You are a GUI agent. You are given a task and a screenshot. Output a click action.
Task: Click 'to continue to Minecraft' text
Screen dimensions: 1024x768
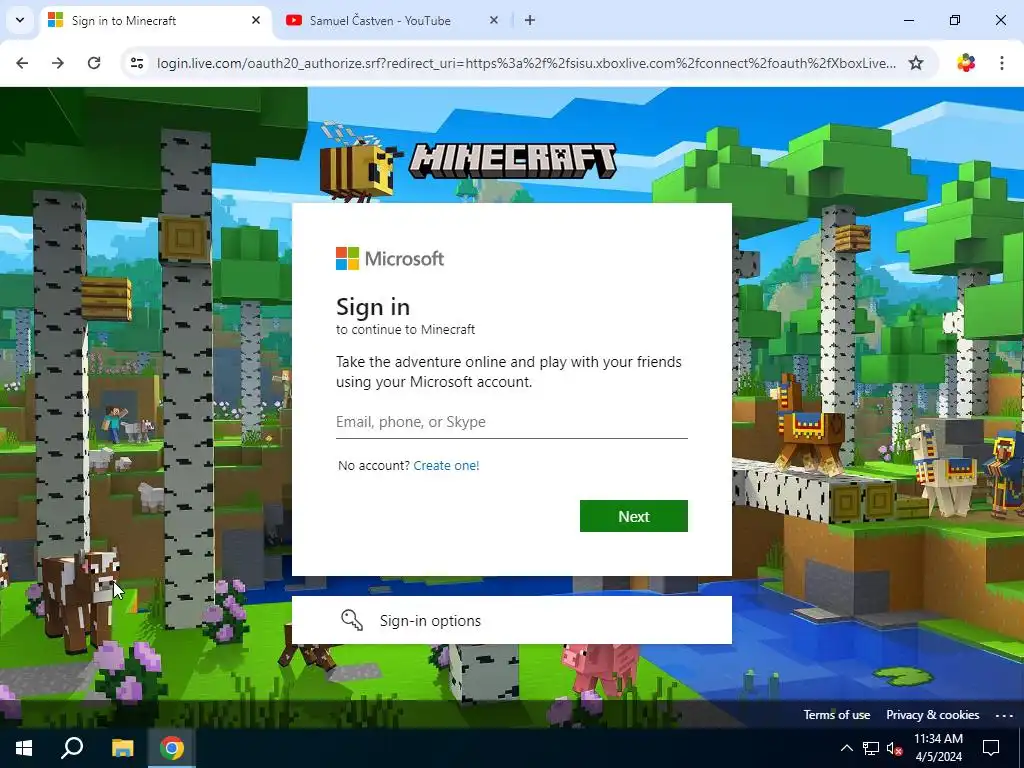[406, 330]
